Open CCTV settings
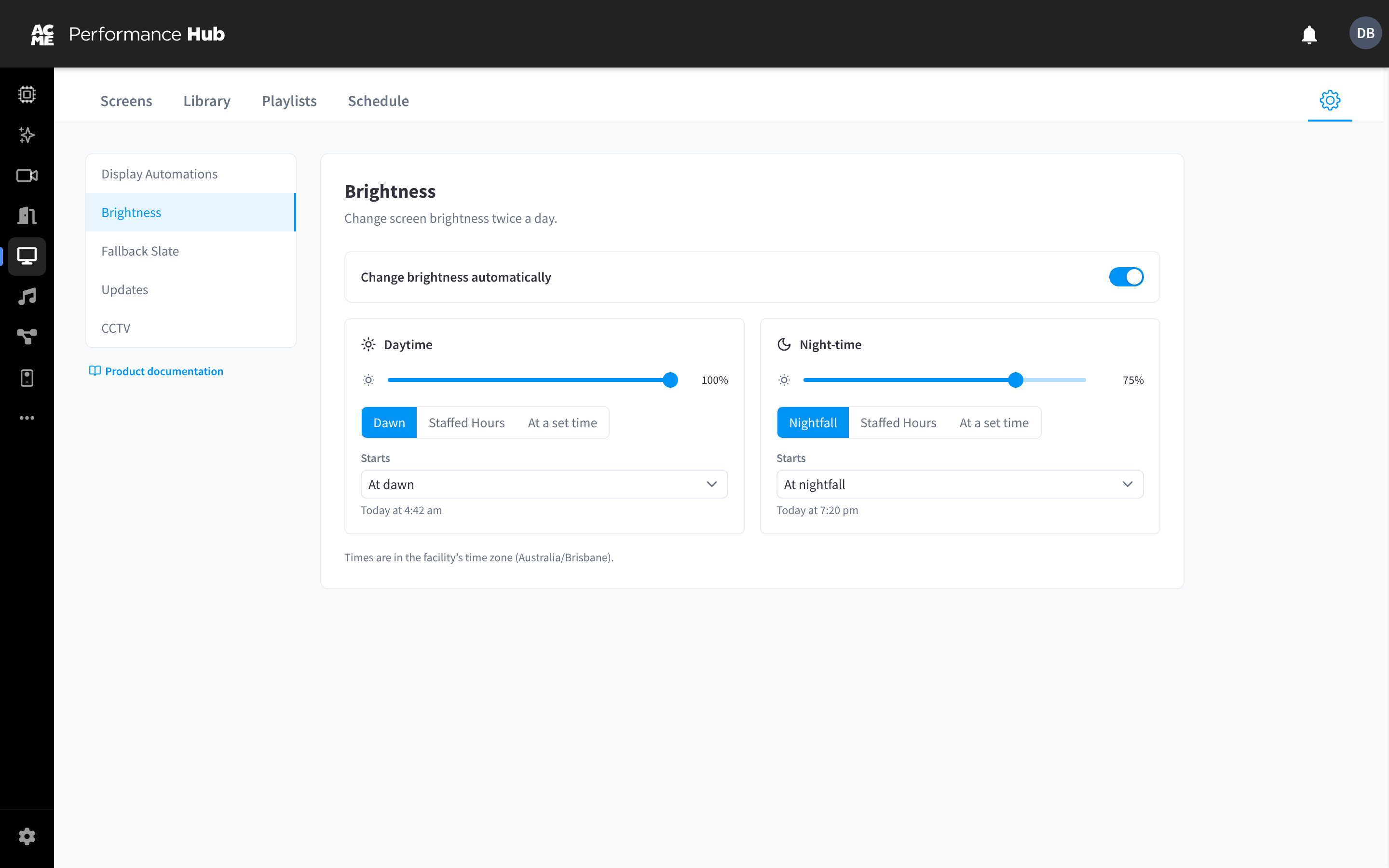The height and width of the screenshot is (868, 1389). (191, 328)
